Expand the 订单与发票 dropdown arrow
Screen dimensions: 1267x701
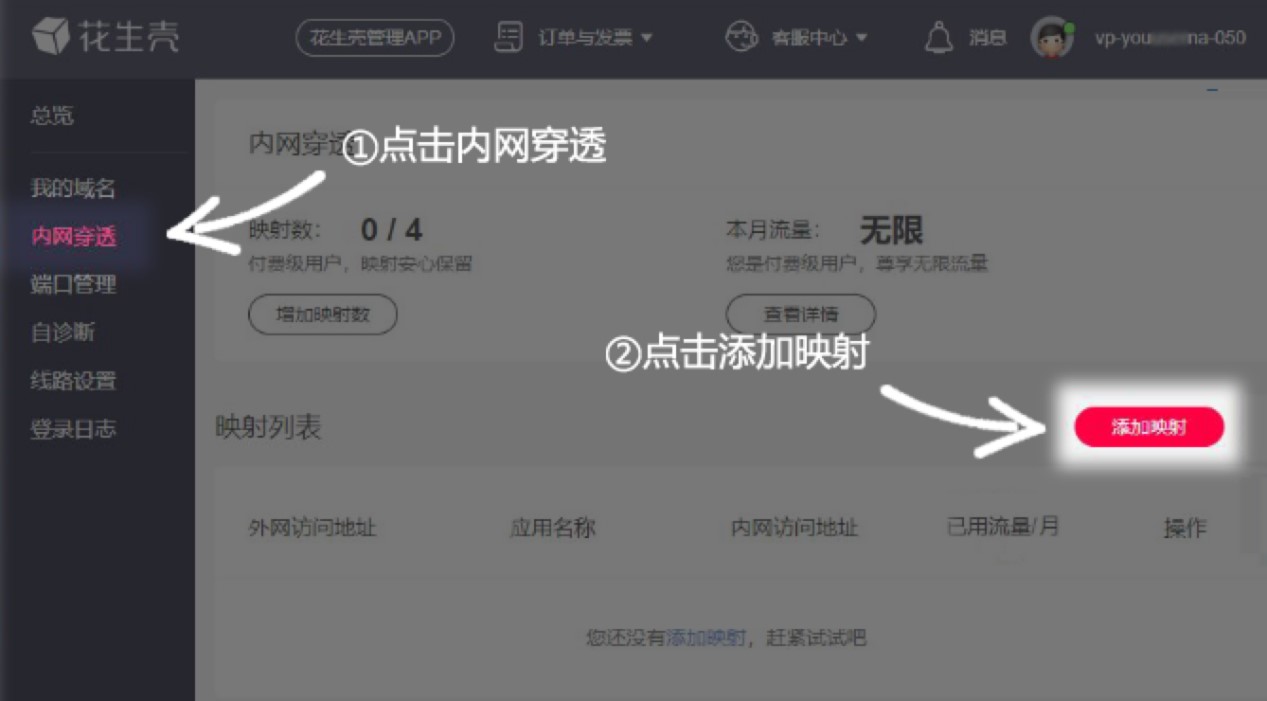[646, 38]
